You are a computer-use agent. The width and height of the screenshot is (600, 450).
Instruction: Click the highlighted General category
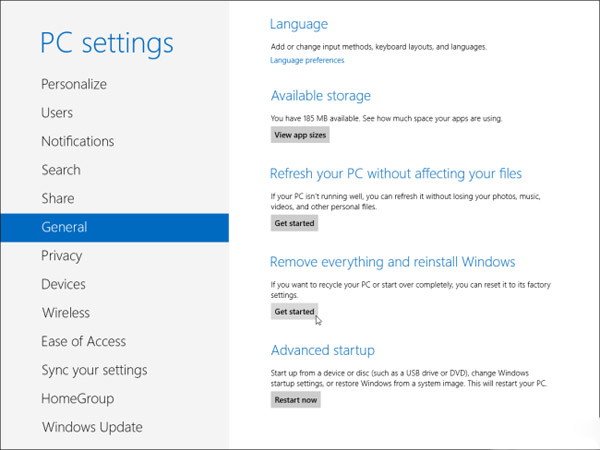click(x=64, y=227)
